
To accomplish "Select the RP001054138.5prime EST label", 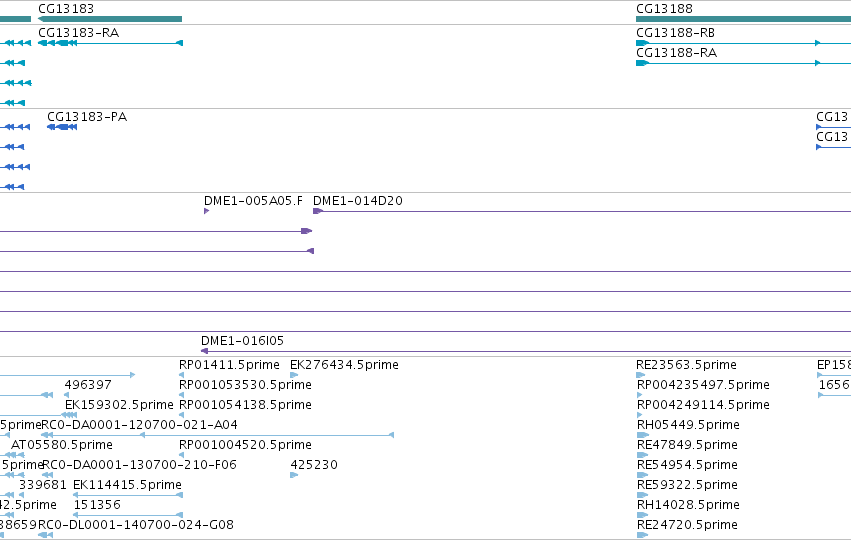I will (245, 405).
